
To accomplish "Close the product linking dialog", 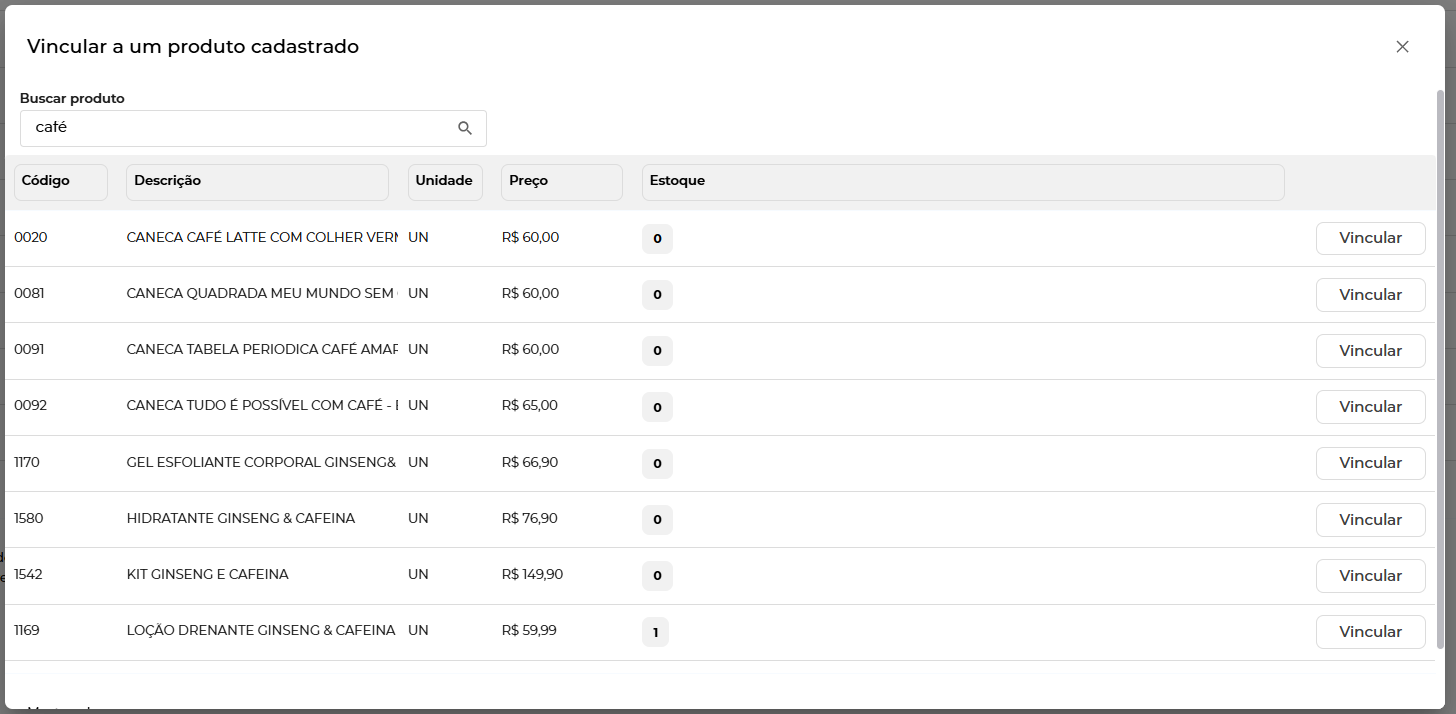I will [1402, 47].
